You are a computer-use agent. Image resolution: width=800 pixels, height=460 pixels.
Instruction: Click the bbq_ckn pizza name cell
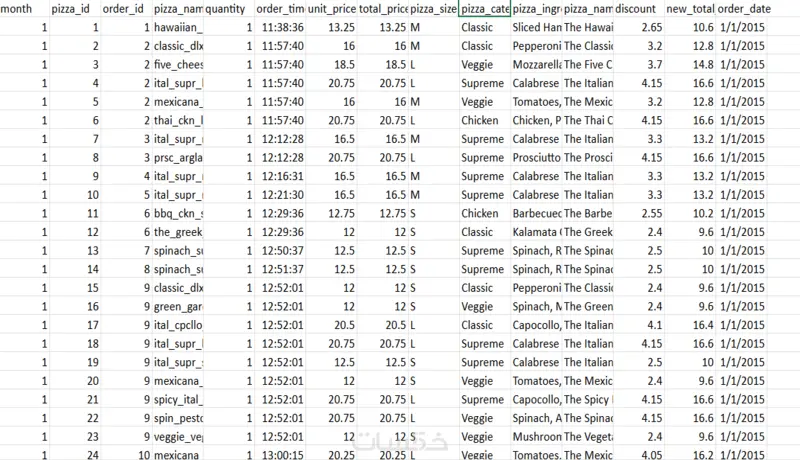point(178,213)
